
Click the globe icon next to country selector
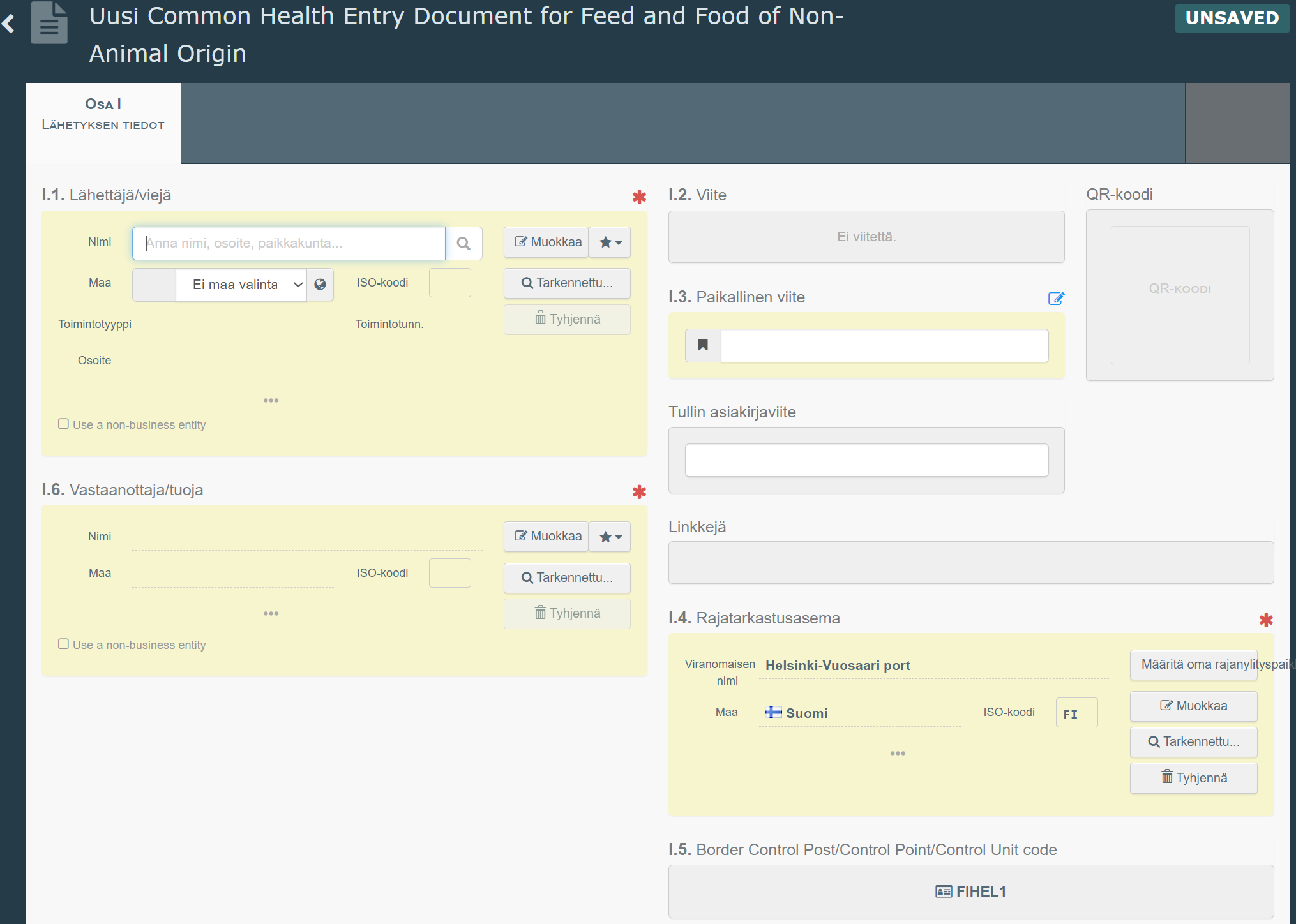pos(320,285)
